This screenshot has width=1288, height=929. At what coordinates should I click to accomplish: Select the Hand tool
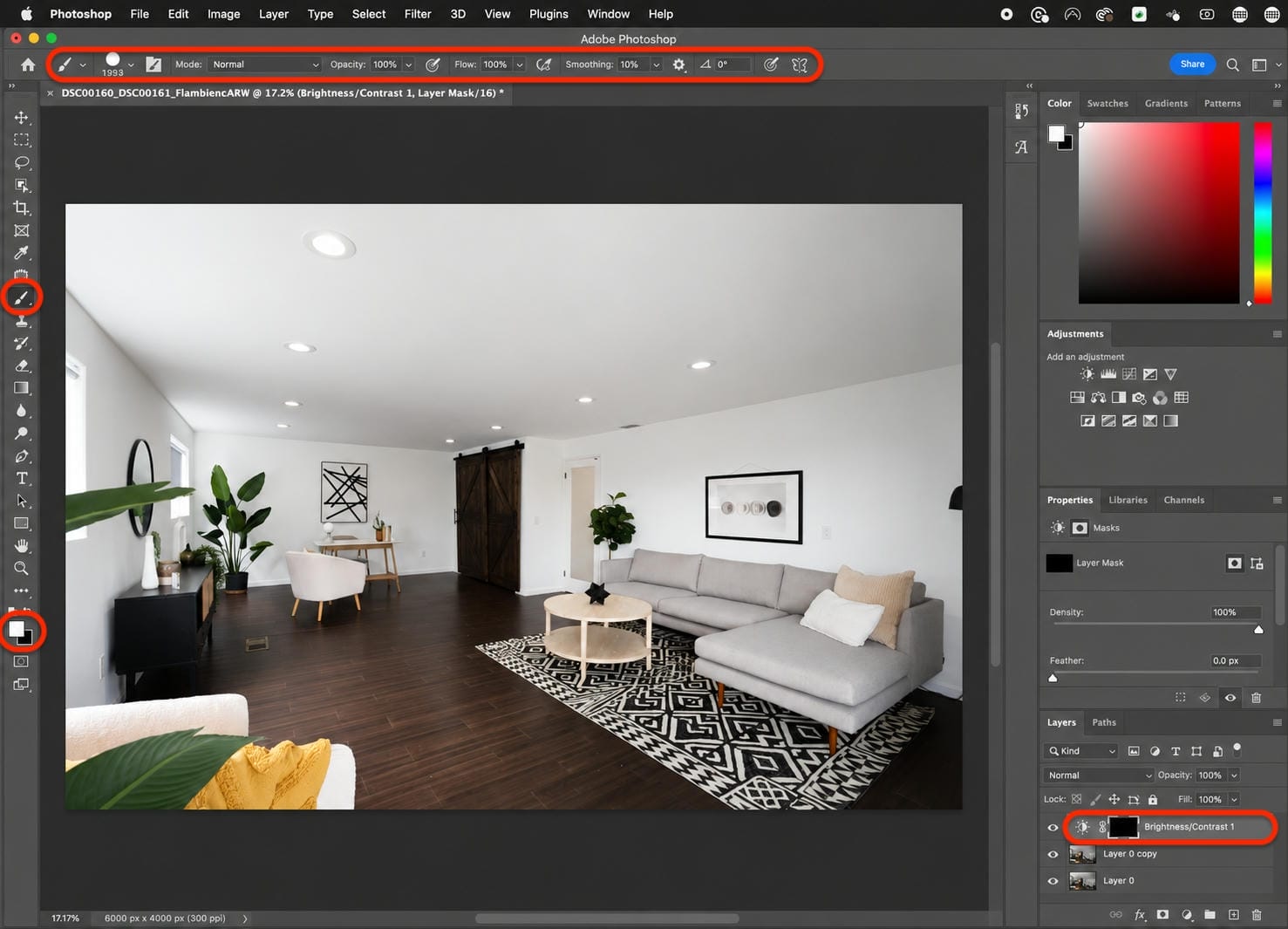[x=22, y=546]
